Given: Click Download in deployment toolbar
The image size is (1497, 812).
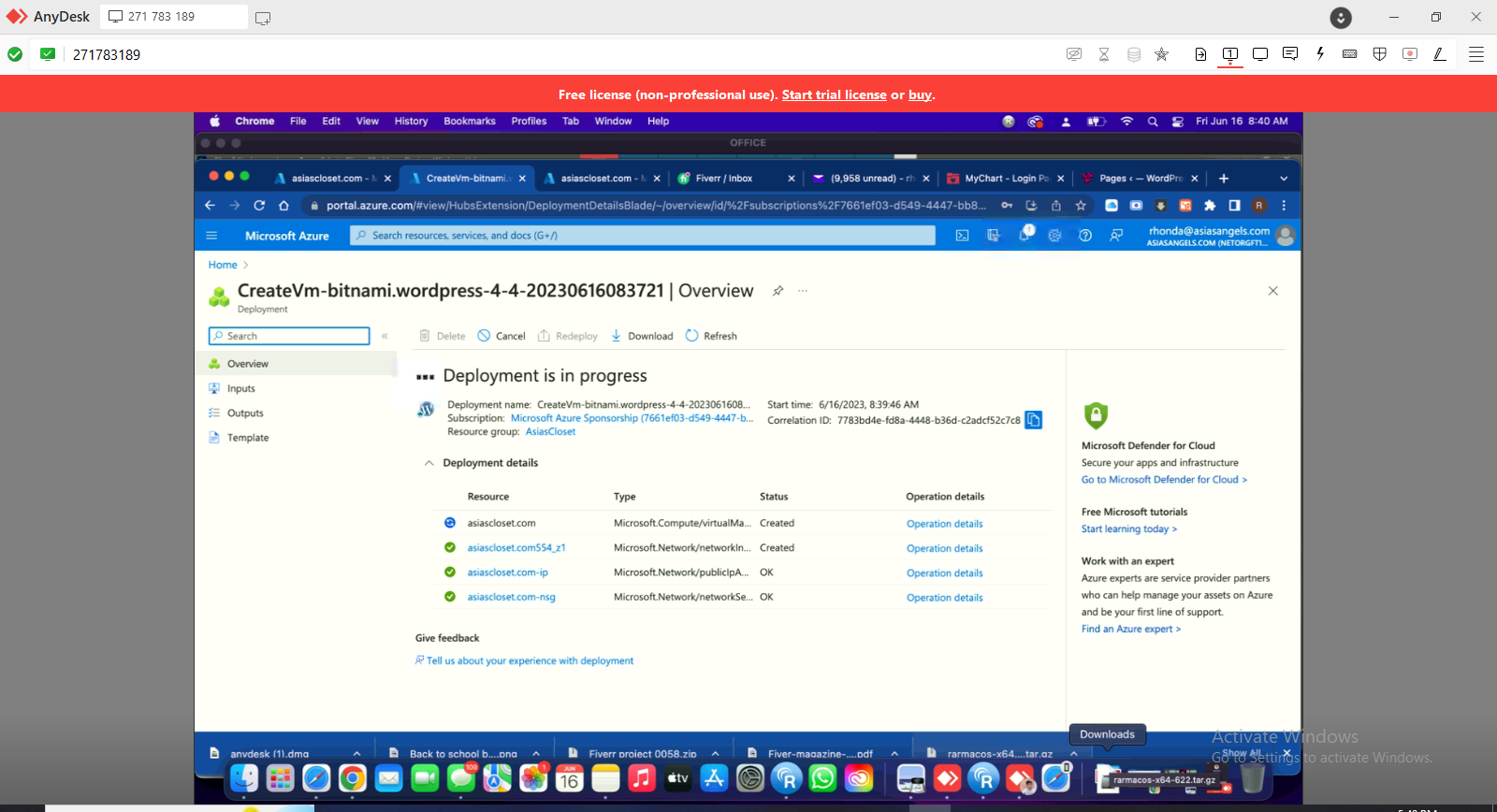Looking at the screenshot, I should coord(642,336).
